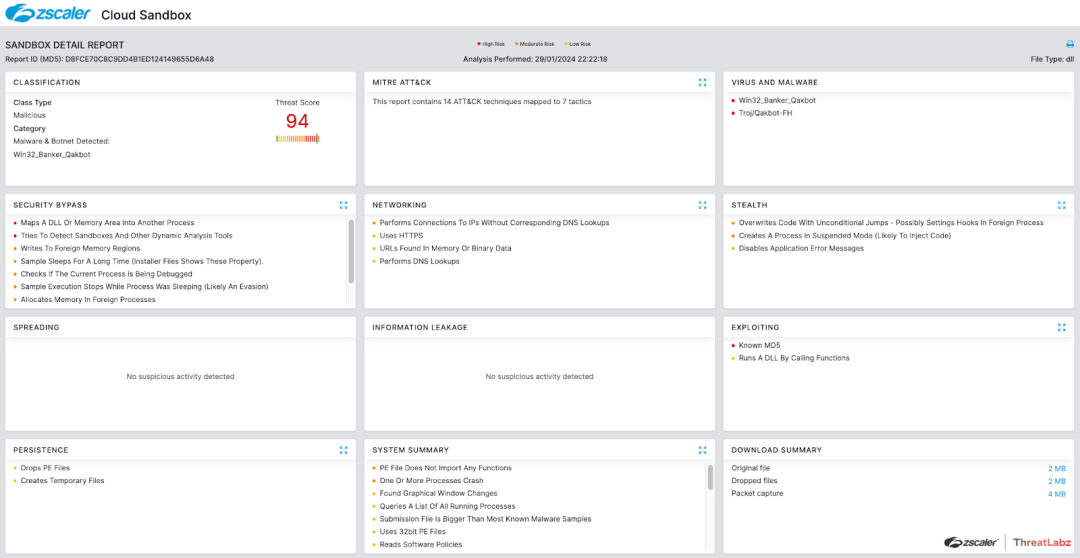Expand the Exploiting panel
The width and height of the screenshot is (1080, 558).
point(1061,327)
